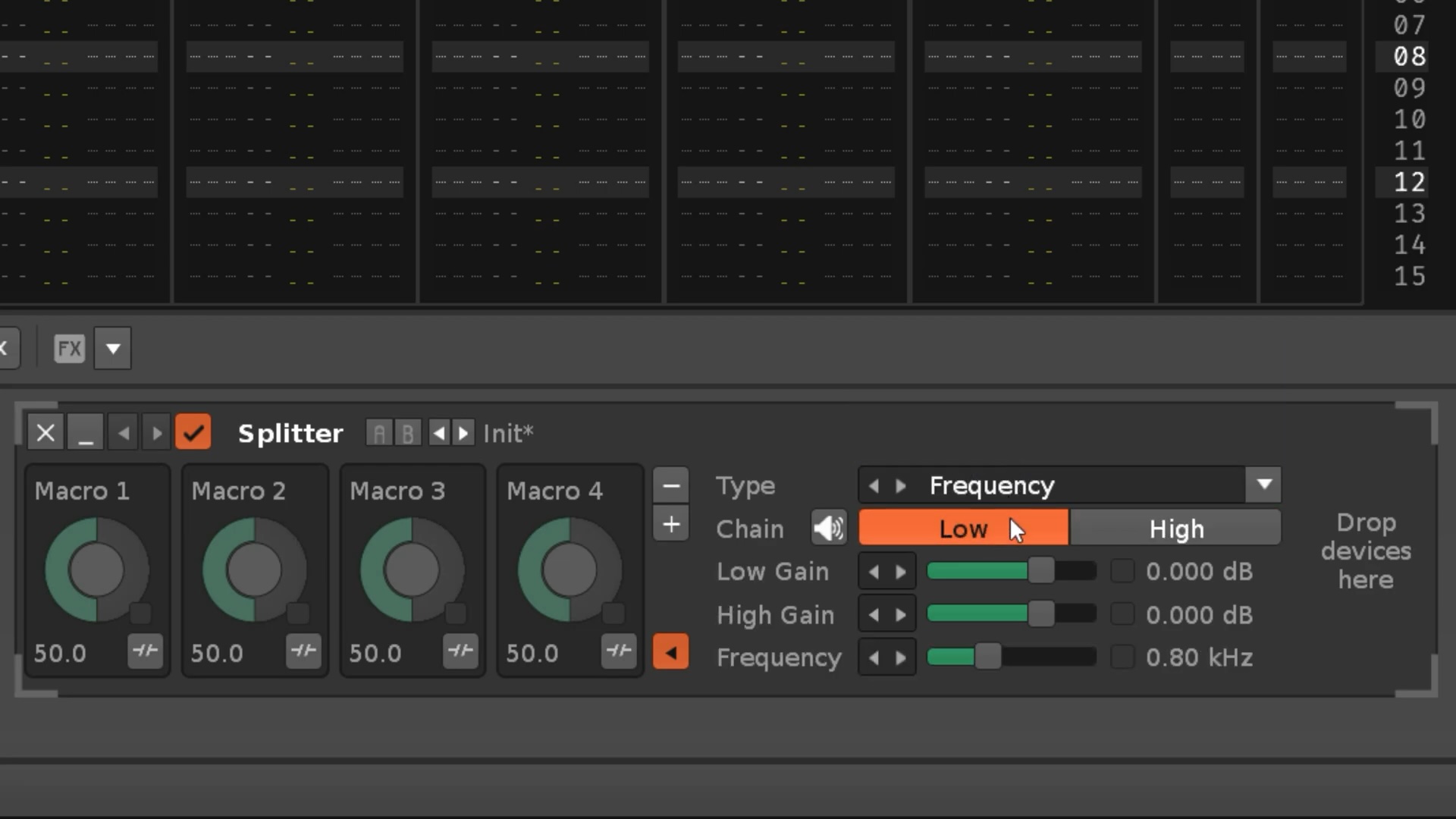The image size is (1456, 819).
Task: Collapse macros with orange arrow button
Action: [x=671, y=652]
